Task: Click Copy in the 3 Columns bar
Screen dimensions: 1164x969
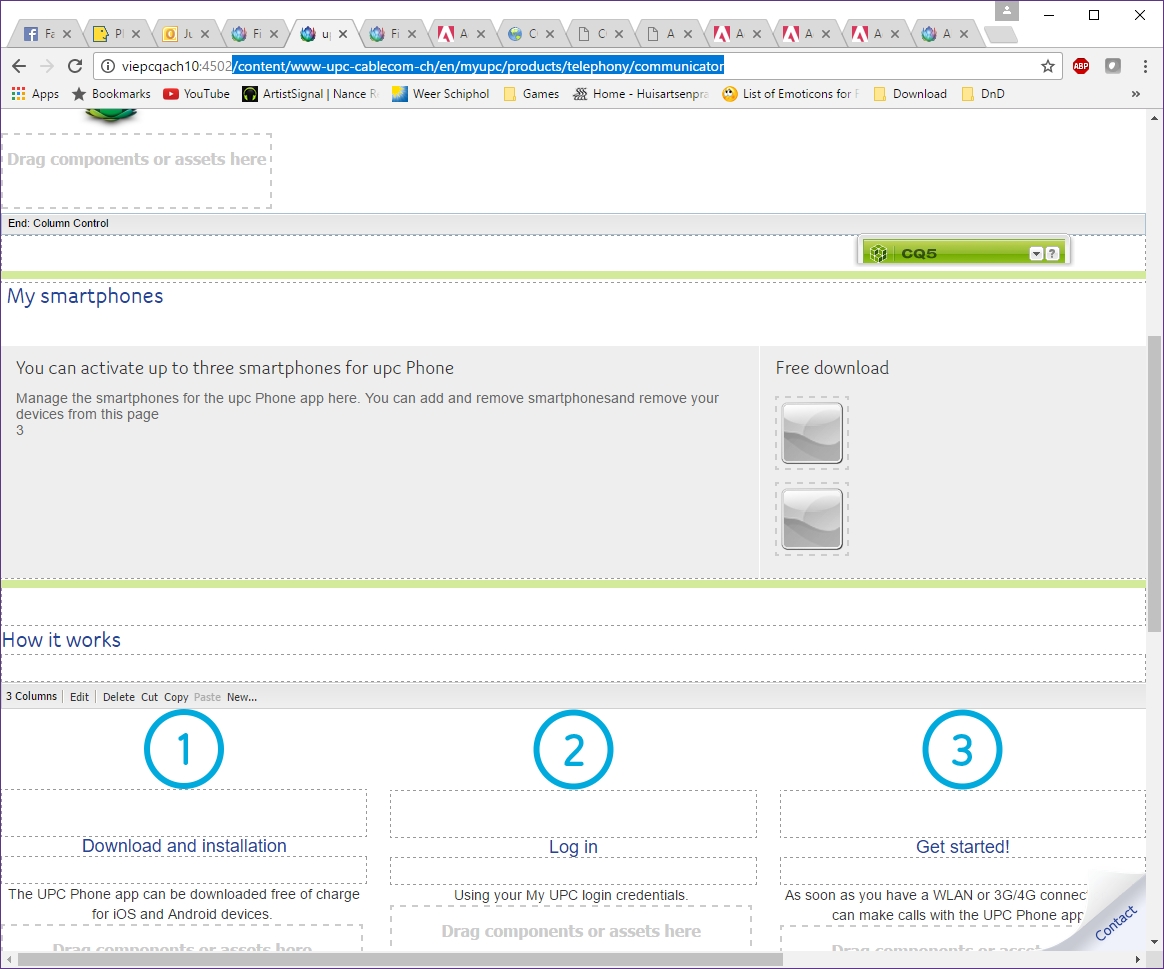Action: (176, 697)
